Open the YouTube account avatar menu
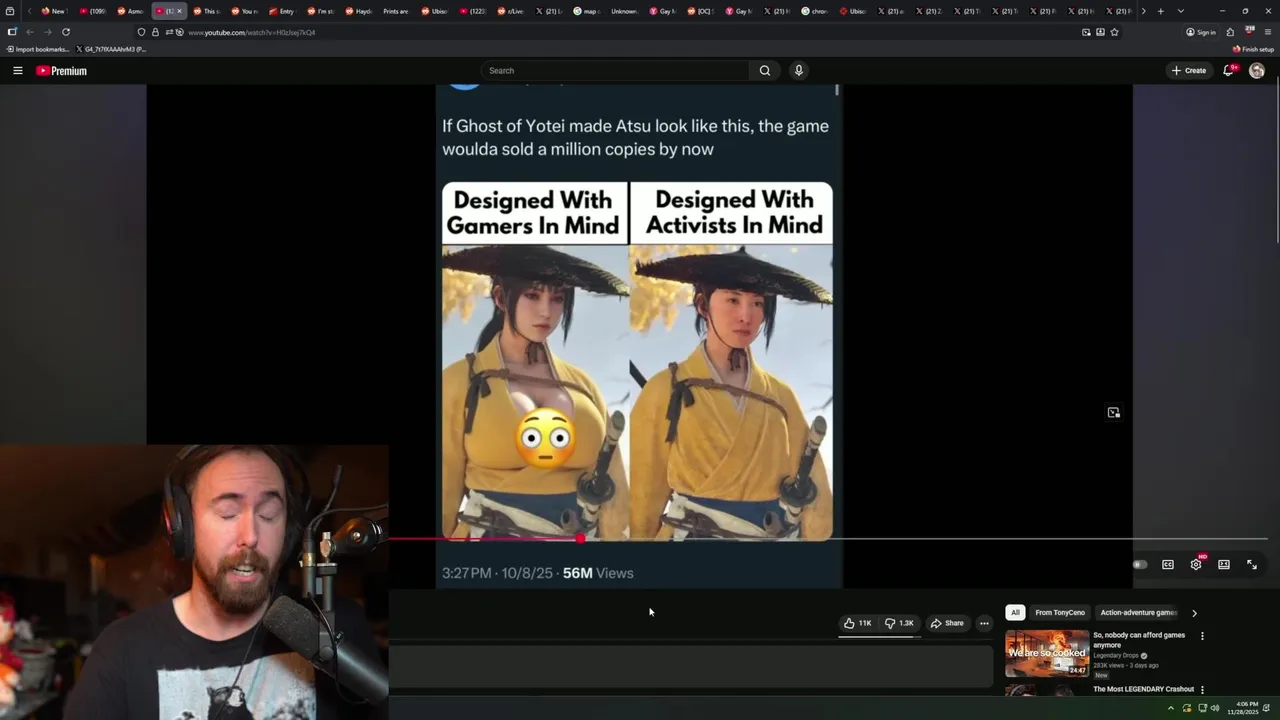The width and height of the screenshot is (1280, 720). (x=1257, y=71)
